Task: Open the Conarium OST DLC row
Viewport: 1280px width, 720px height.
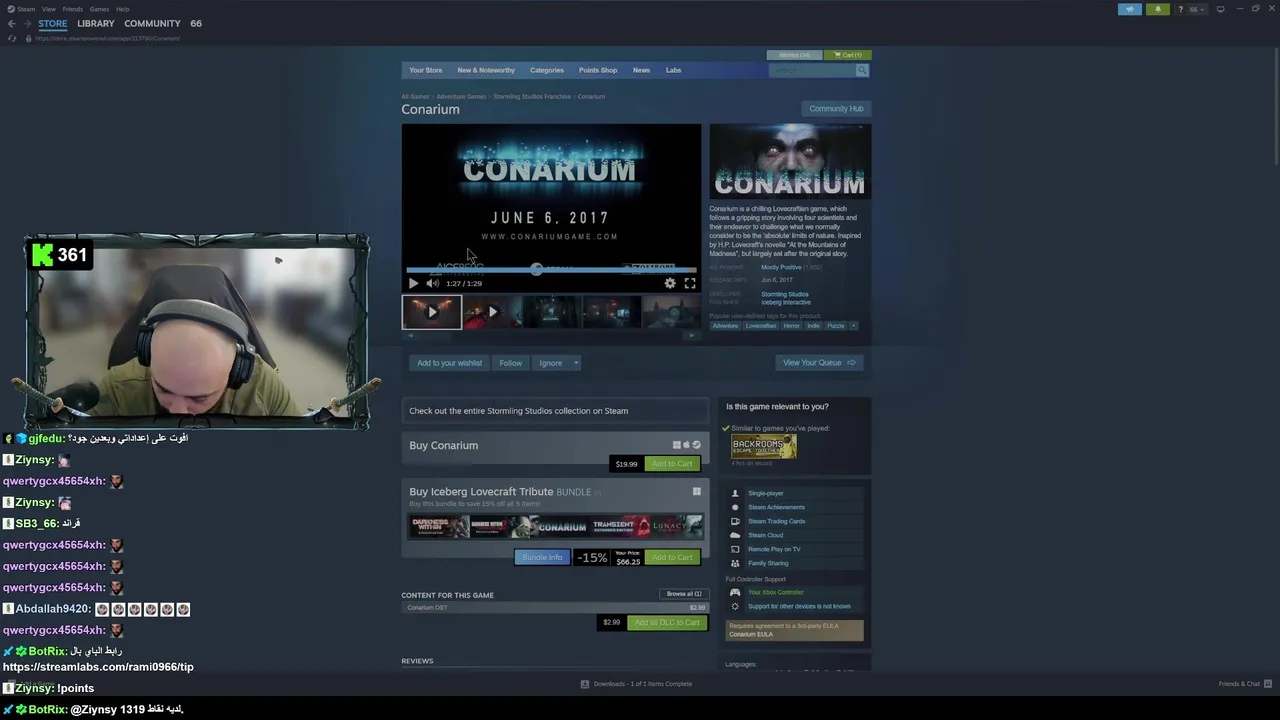Action: pos(555,608)
